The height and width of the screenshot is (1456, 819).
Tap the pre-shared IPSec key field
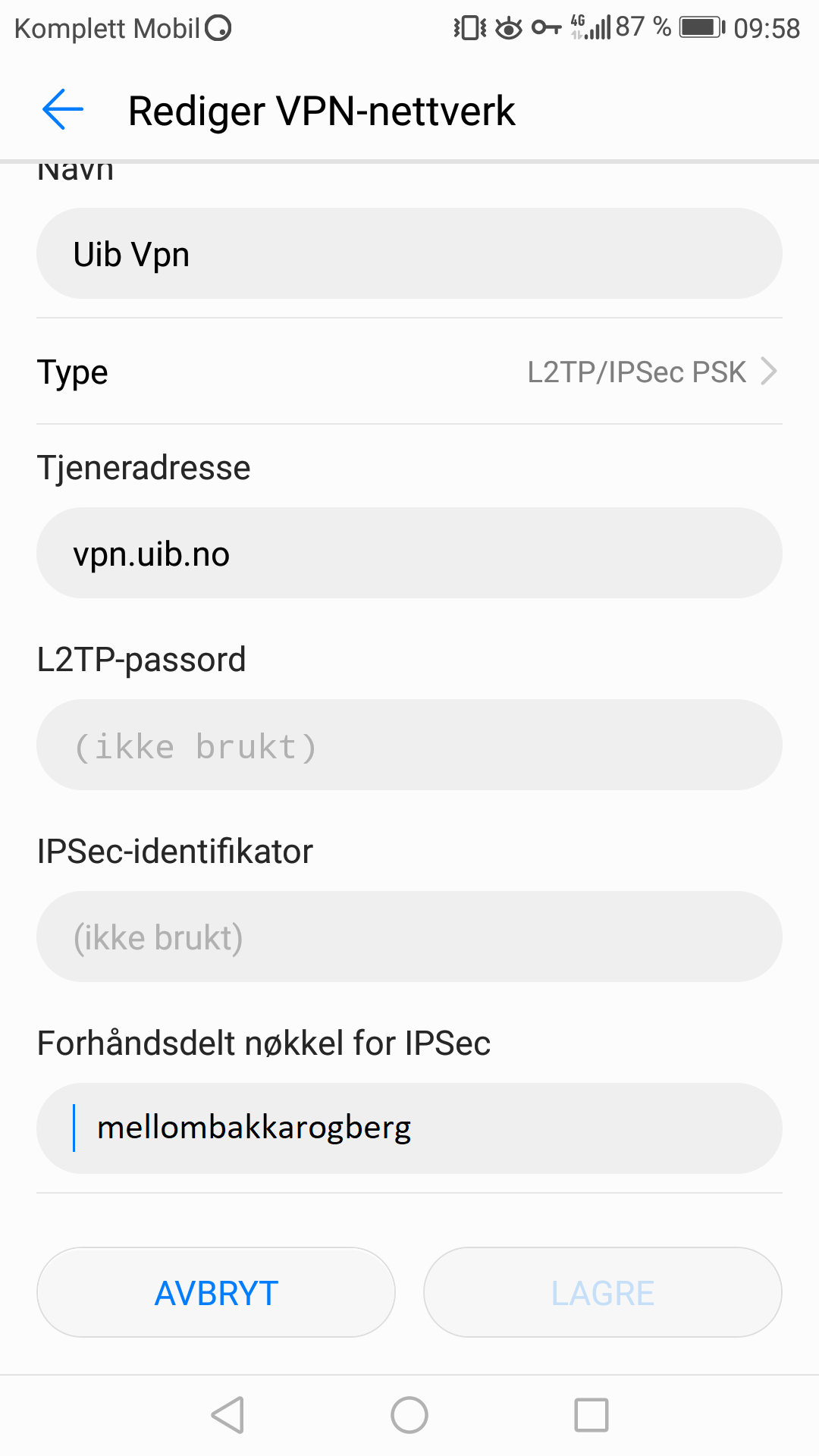[409, 1128]
